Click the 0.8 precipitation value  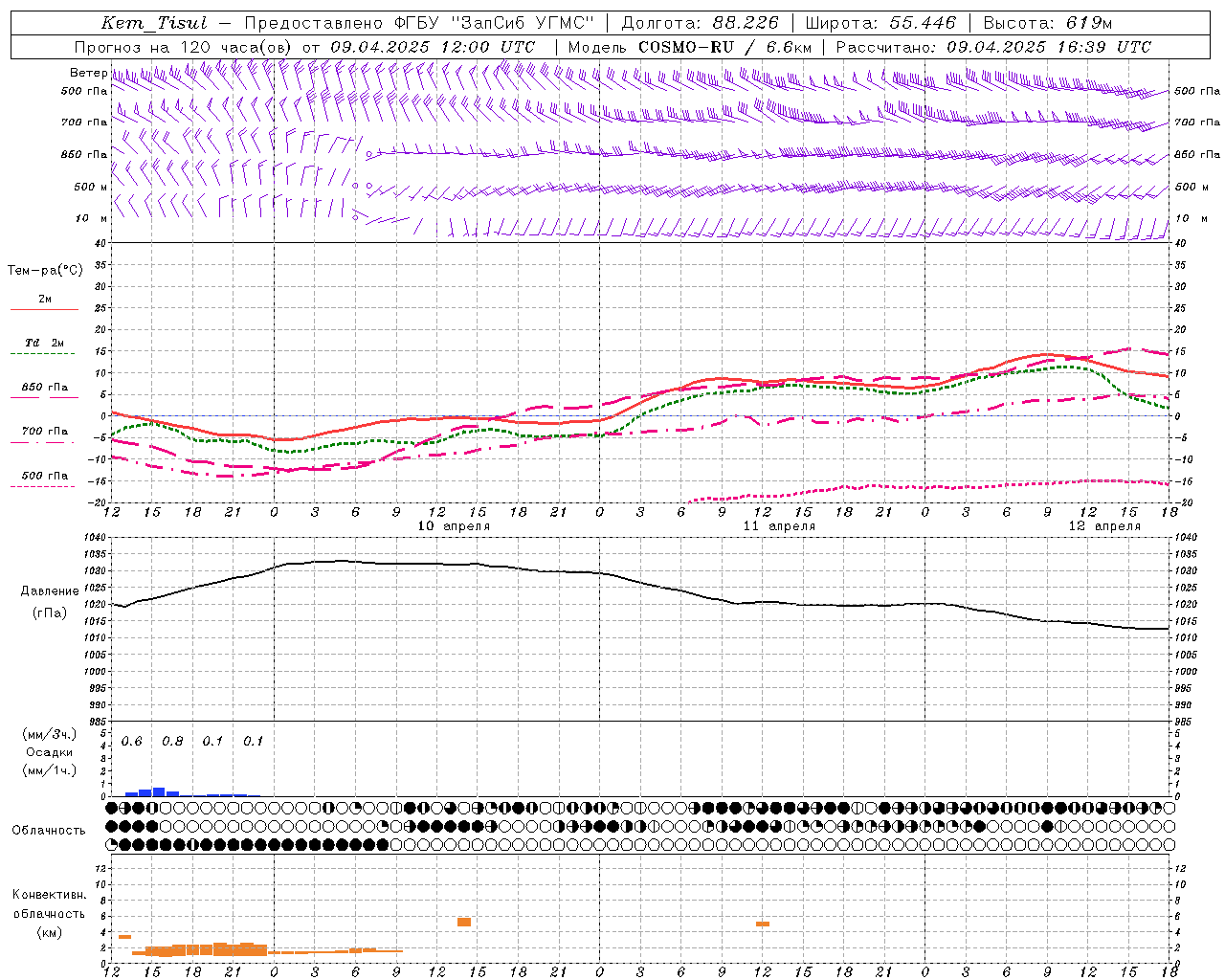coord(172,742)
